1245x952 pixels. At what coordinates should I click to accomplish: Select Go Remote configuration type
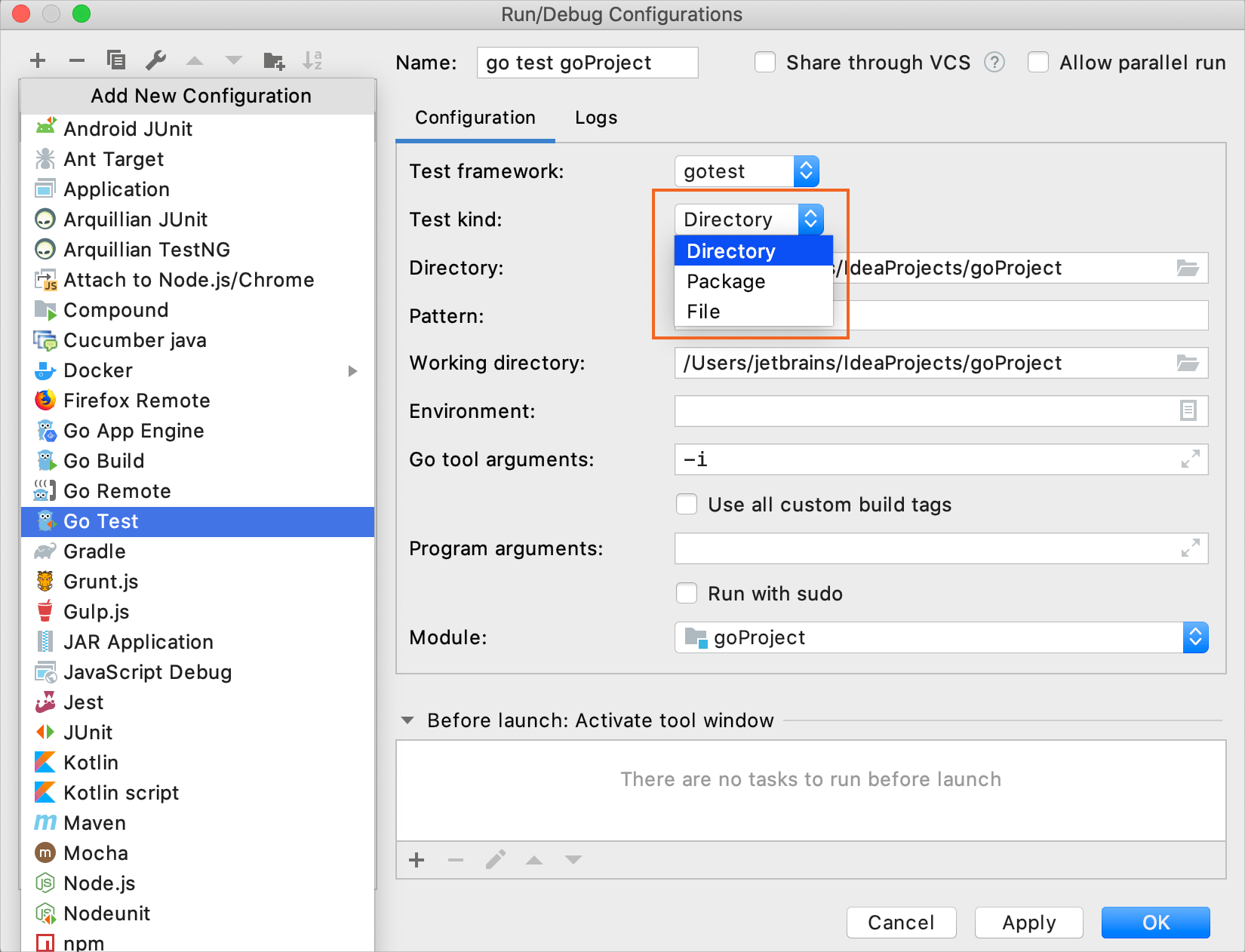[198, 491]
